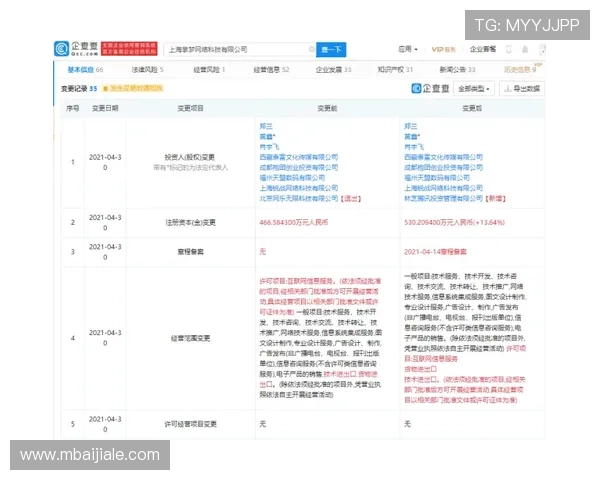This screenshot has height=480, width=600.
Task: Switch to the 基本信息 tab
Action: [x=85, y=69]
